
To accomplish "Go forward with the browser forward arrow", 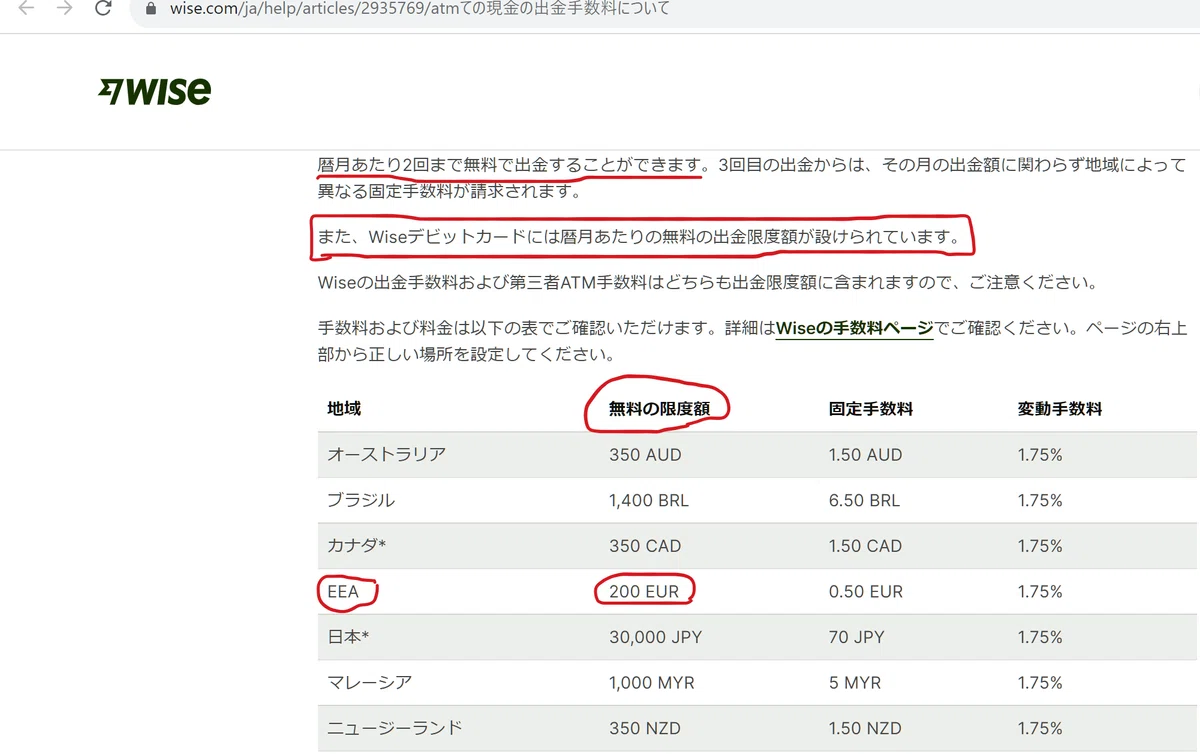I will point(65,9).
